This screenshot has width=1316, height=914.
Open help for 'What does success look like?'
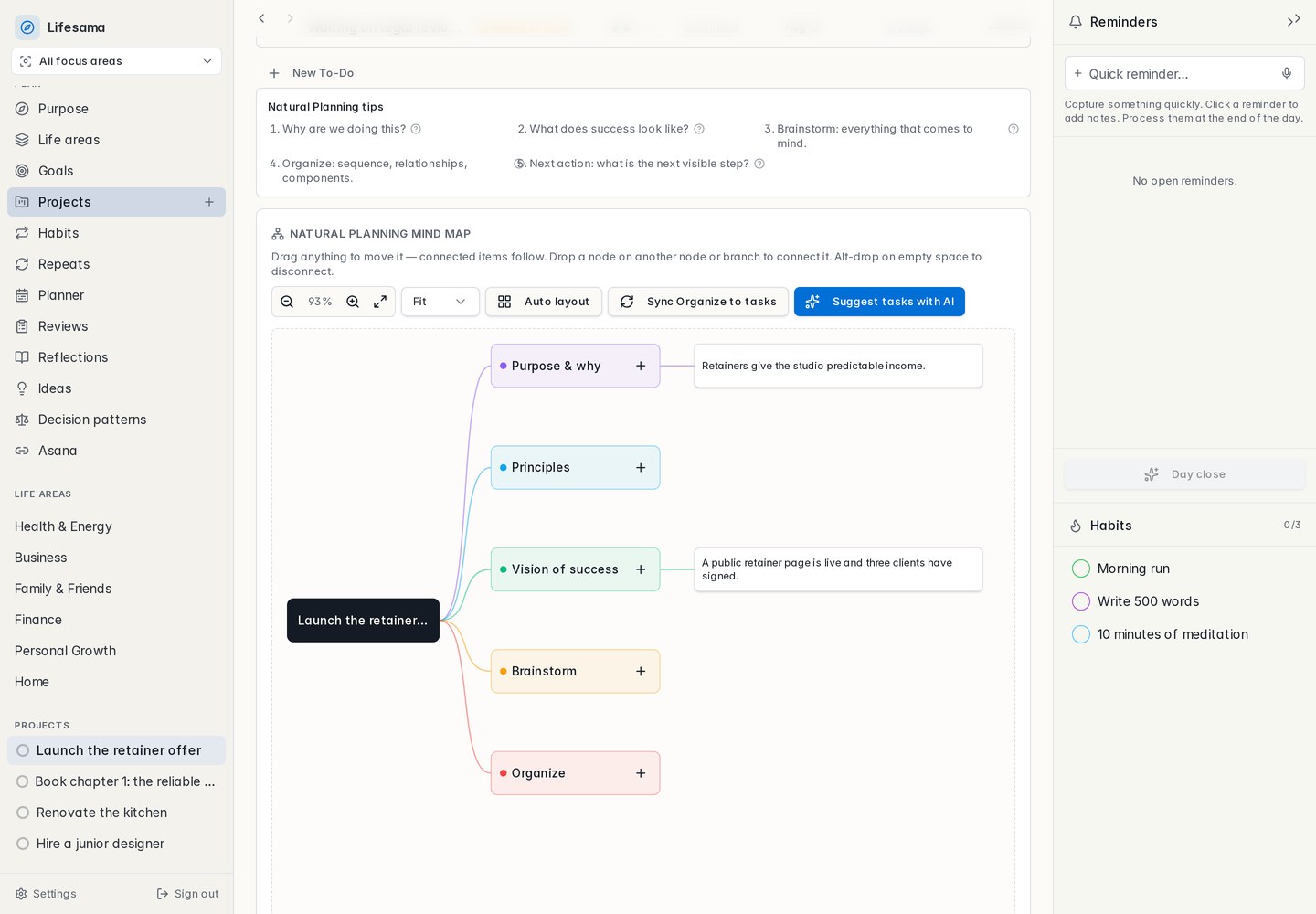click(699, 129)
